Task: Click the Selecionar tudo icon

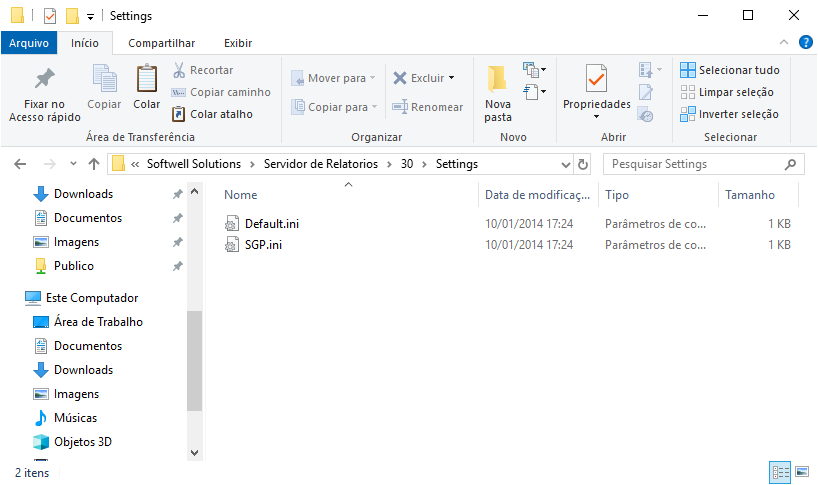Action: click(x=688, y=70)
